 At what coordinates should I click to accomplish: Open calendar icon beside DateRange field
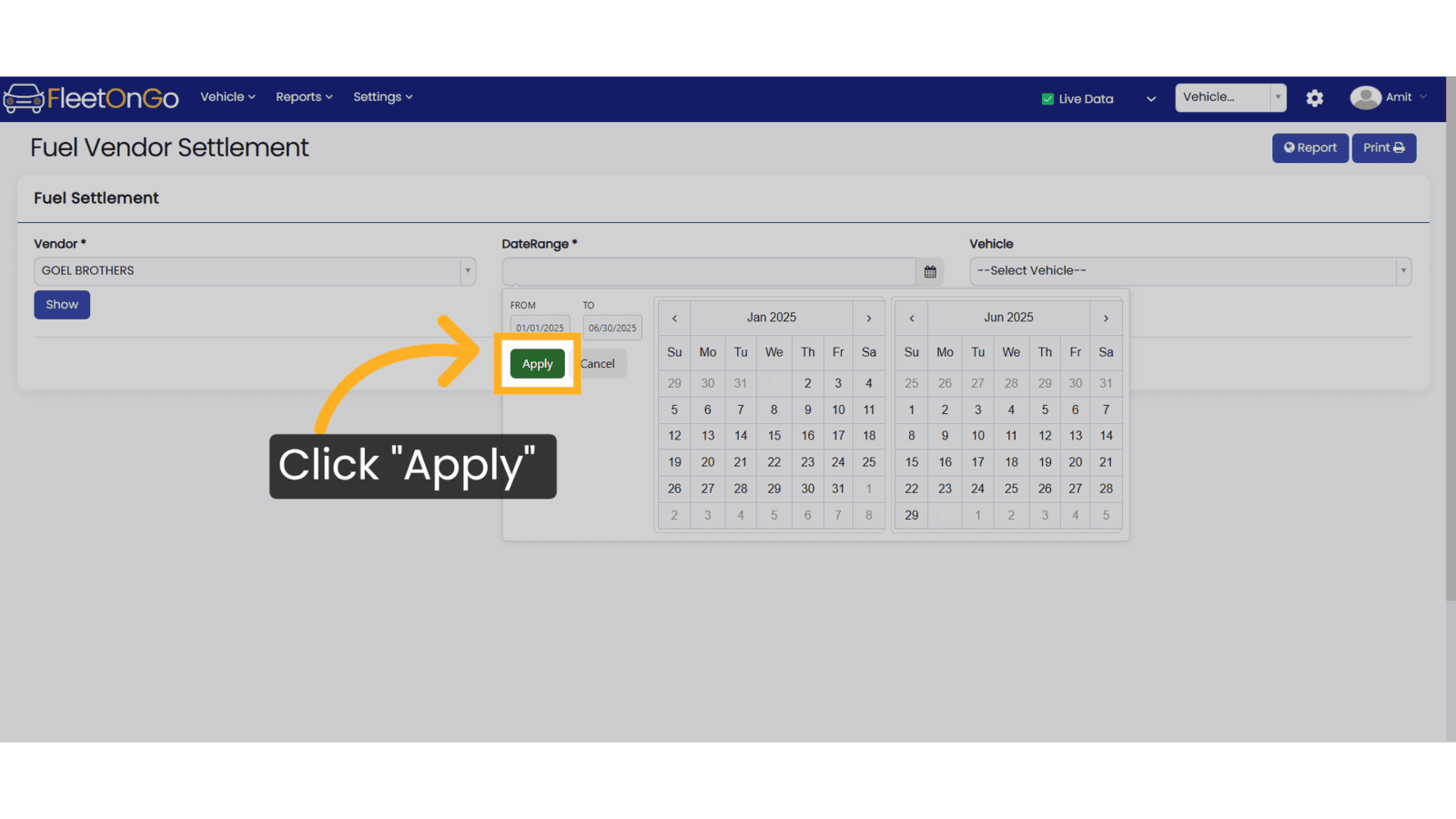pos(930,271)
